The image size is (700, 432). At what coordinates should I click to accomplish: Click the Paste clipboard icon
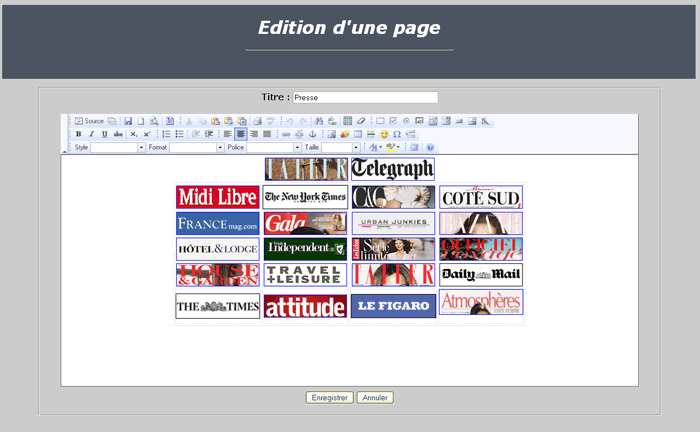215,121
